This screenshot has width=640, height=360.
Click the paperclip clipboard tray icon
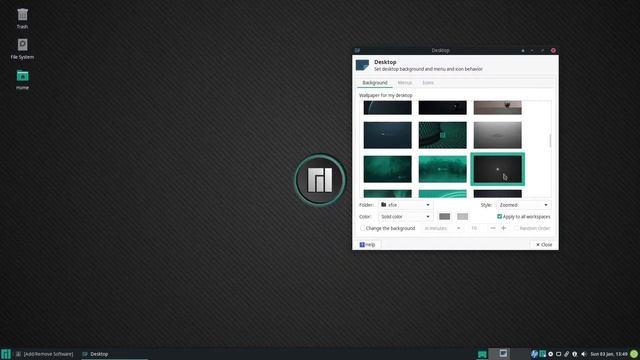tap(567, 354)
